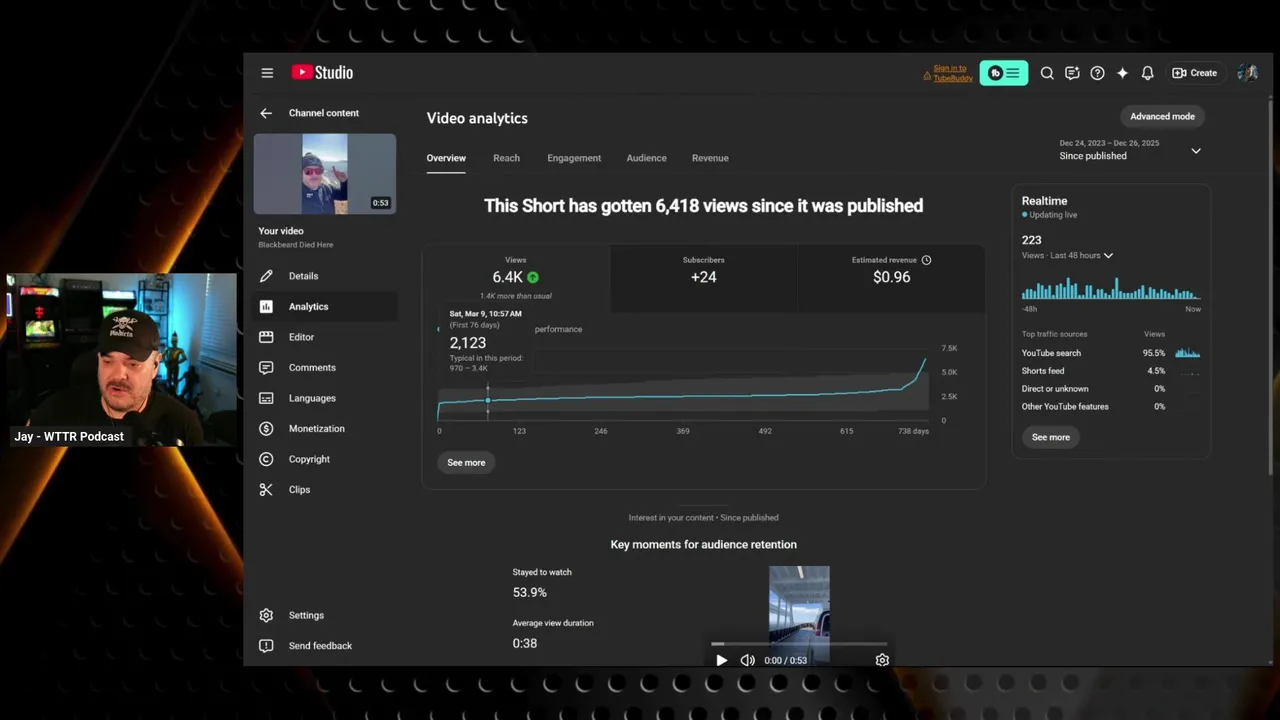Click See more in the Realtime panel

tap(1051, 437)
